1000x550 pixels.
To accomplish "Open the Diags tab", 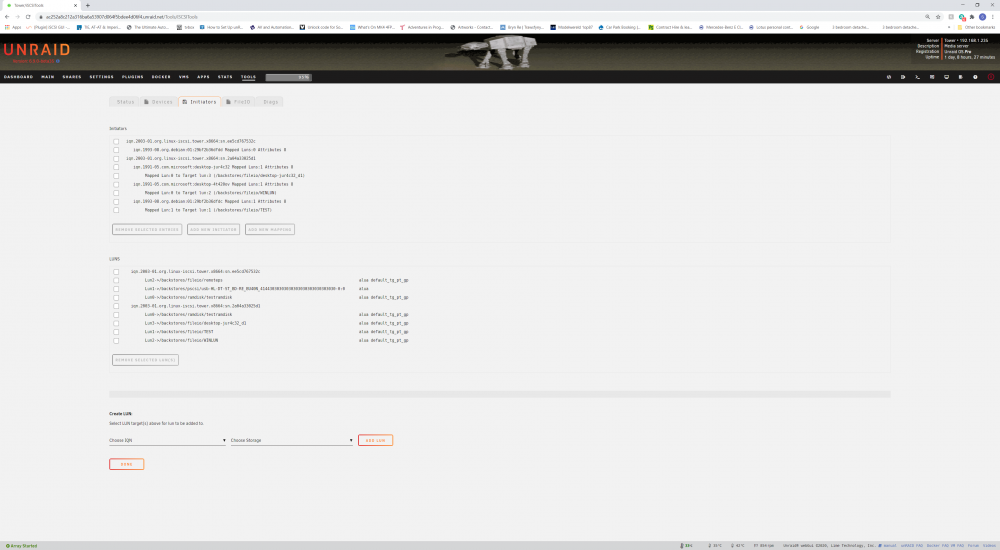I will tap(270, 102).
